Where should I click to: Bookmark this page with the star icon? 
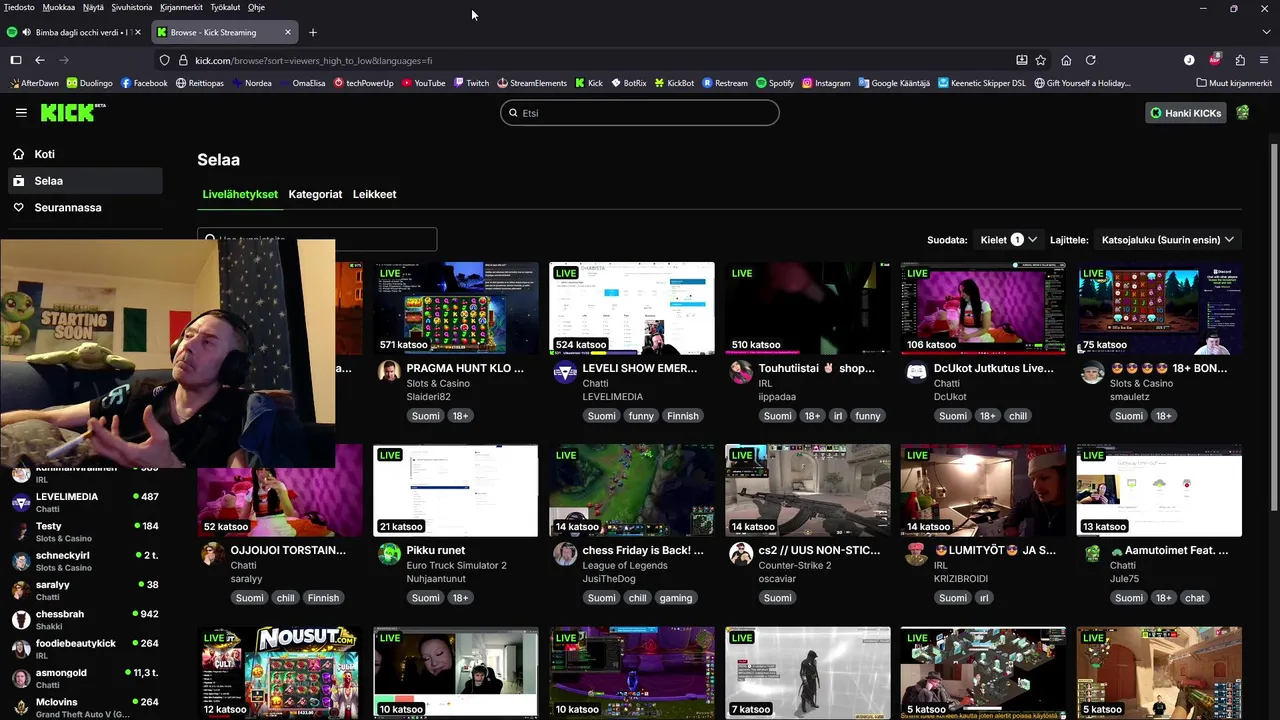[x=1041, y=60]
